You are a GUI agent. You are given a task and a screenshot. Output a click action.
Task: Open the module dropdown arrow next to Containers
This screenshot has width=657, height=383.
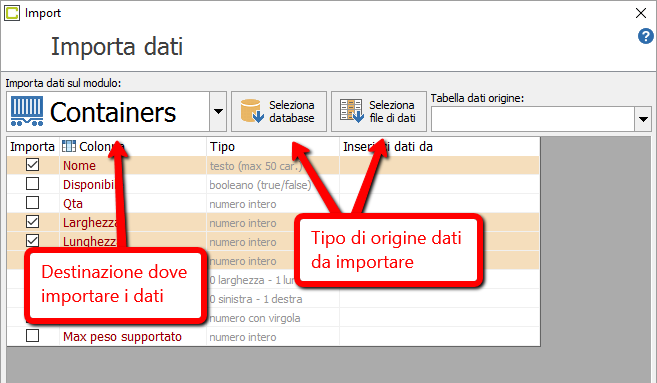[218, 111]
